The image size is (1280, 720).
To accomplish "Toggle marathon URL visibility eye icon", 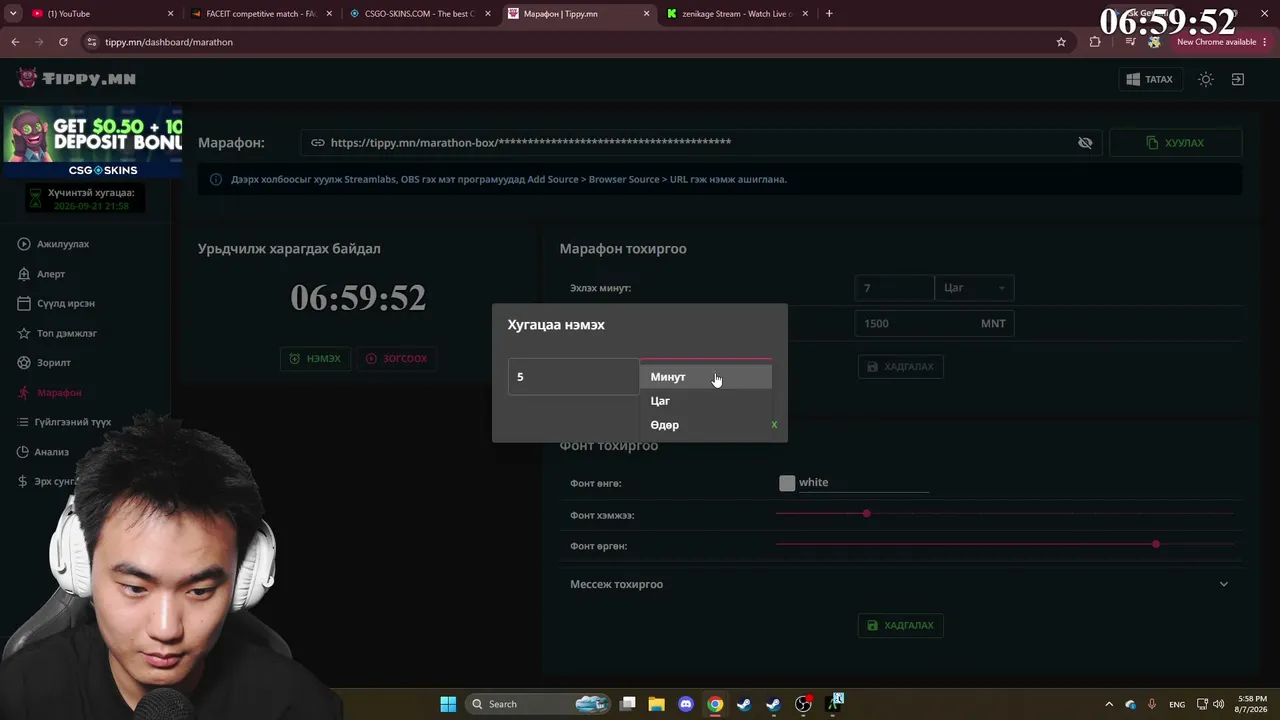I will pos(1085,143).
